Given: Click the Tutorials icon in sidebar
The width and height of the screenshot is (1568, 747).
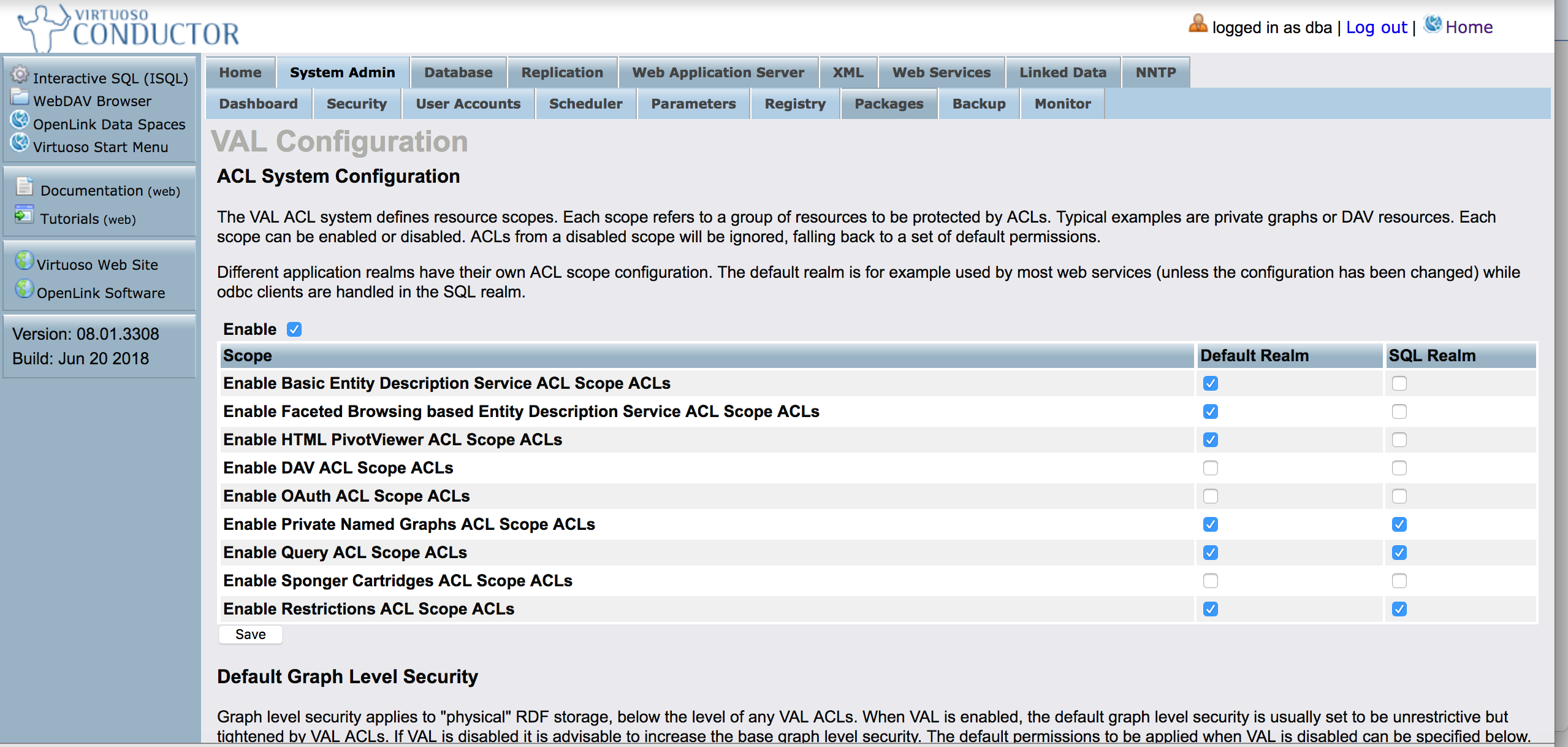Looking at the screenshot, I should click(25, 215).
